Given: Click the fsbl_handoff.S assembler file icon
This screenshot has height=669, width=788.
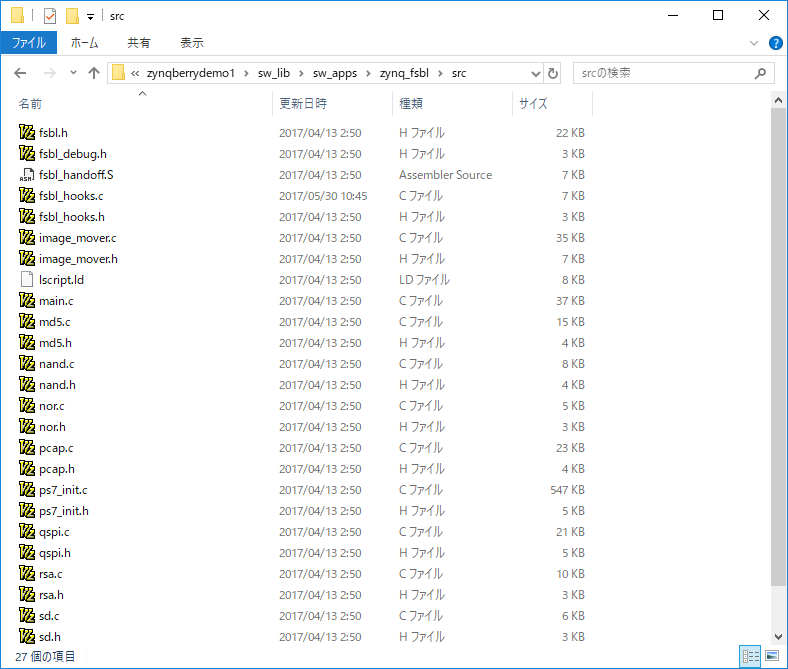Looking at the screenshot, I should coord(27,175).
